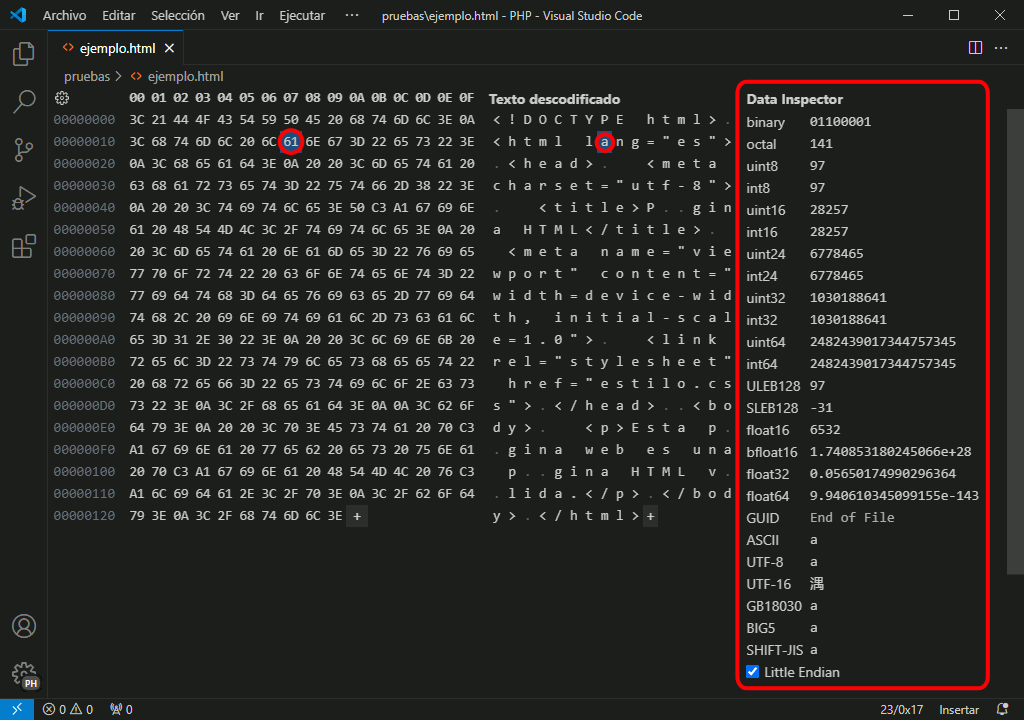Click the ports indicator showing 0
The width and height of the screenshot is (1024, 720).
click(x=121, y=710)
